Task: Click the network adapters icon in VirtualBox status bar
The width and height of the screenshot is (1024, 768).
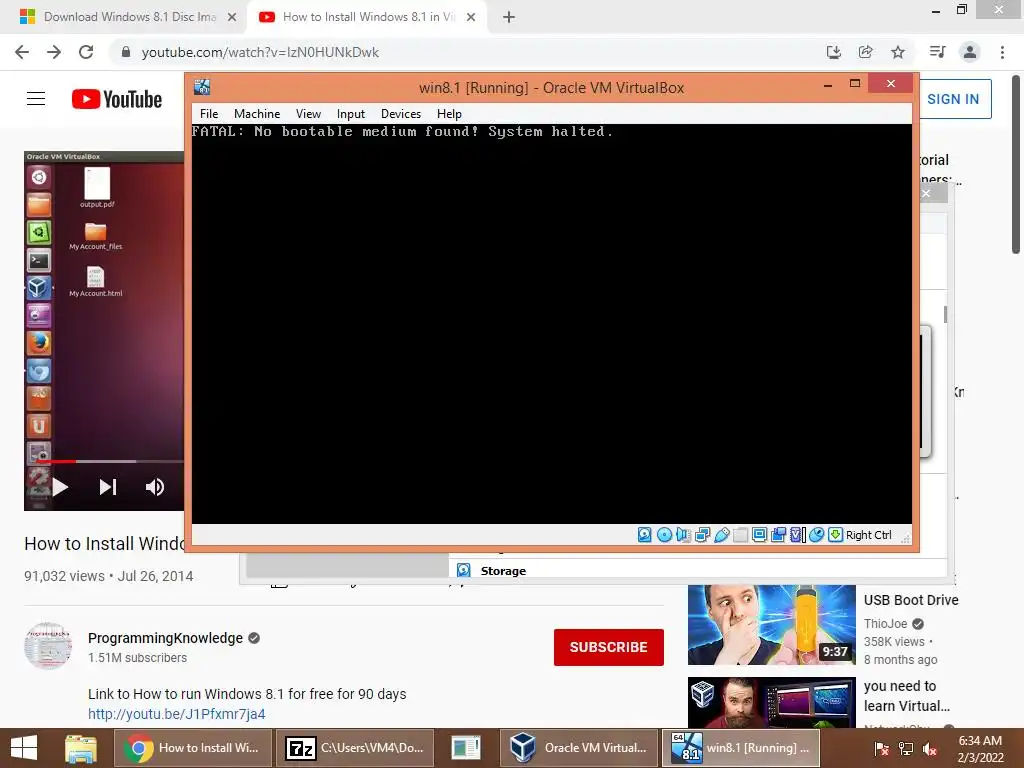Action: pos(703,535)
